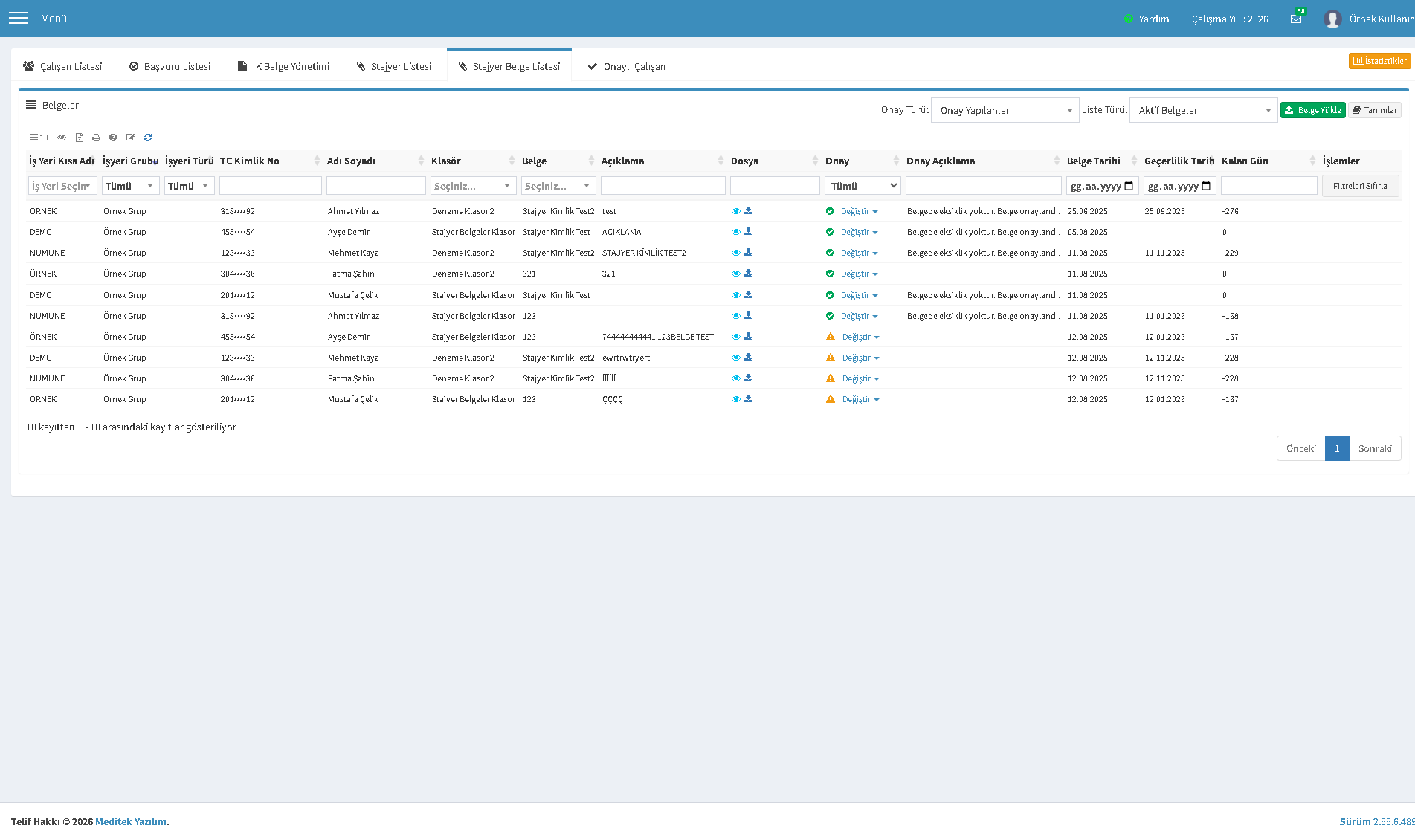Preview file of last Mustafa Çelik row
Screen dimensions: 1415x840
click(735, 399)
